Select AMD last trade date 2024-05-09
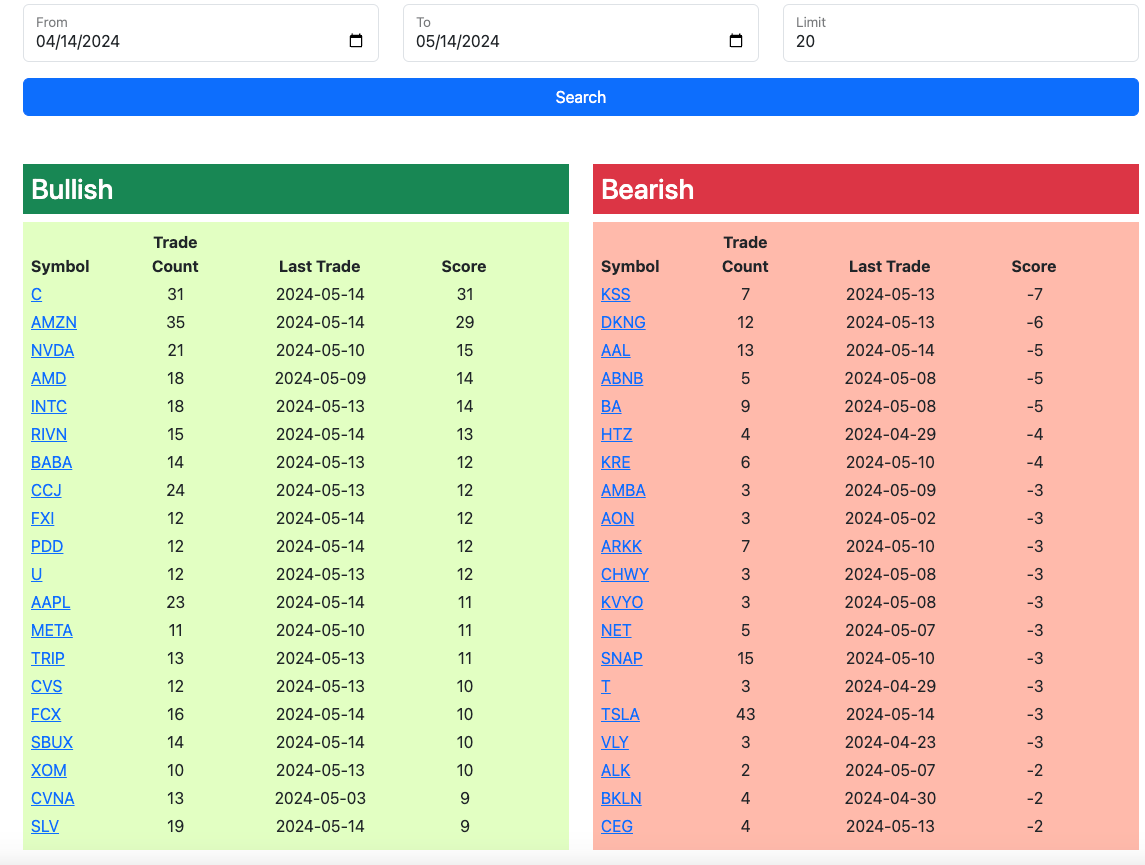Image resolution: width=1145 pixels, height=865 pixels. (321, 378)
